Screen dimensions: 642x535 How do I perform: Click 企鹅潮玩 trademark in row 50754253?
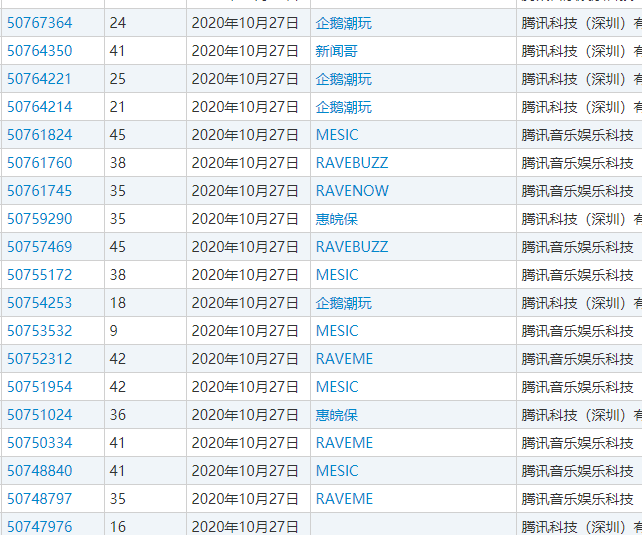pyautogui.click(x=344, y=303)
